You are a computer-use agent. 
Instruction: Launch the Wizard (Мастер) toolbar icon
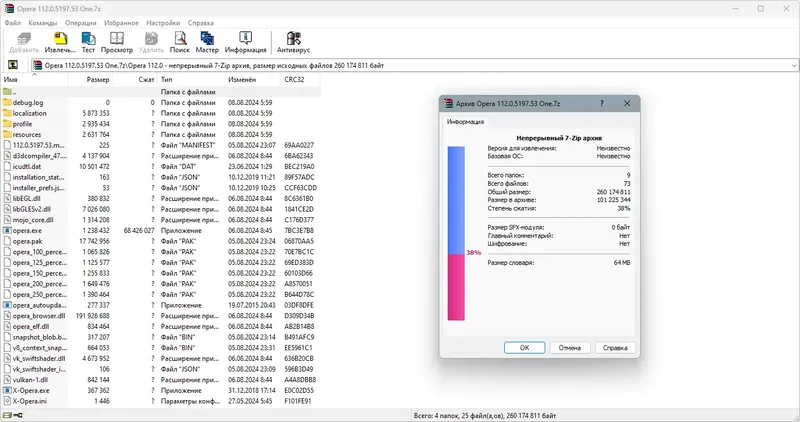click(207, 39)
